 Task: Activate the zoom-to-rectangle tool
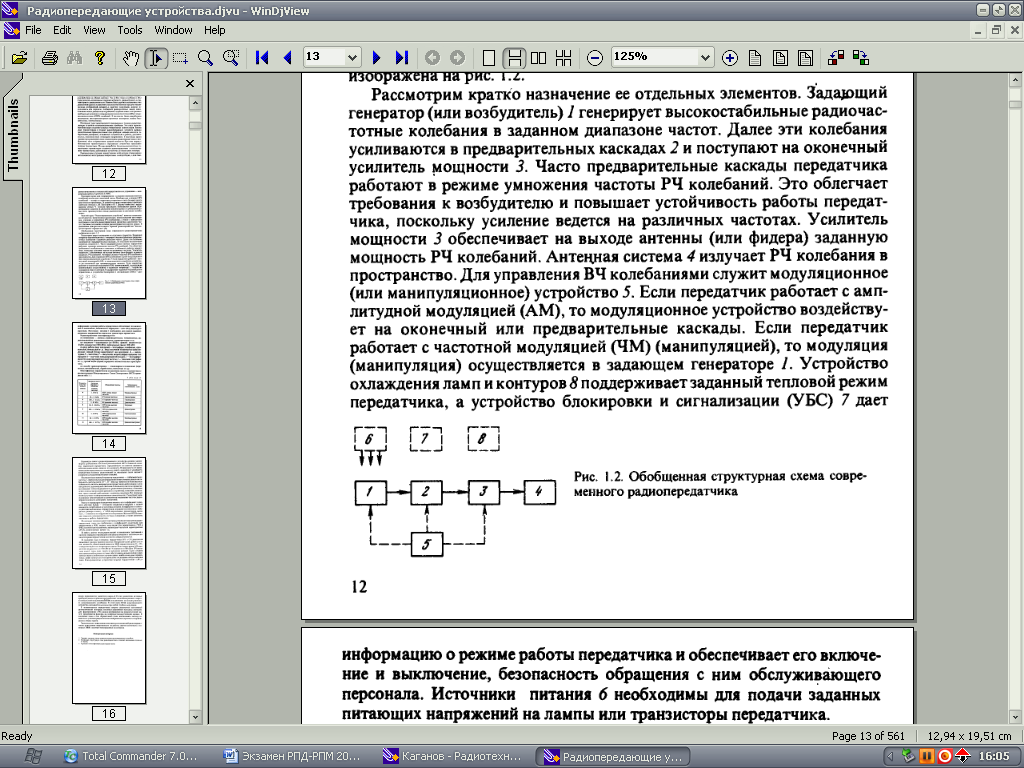(231, 58)
